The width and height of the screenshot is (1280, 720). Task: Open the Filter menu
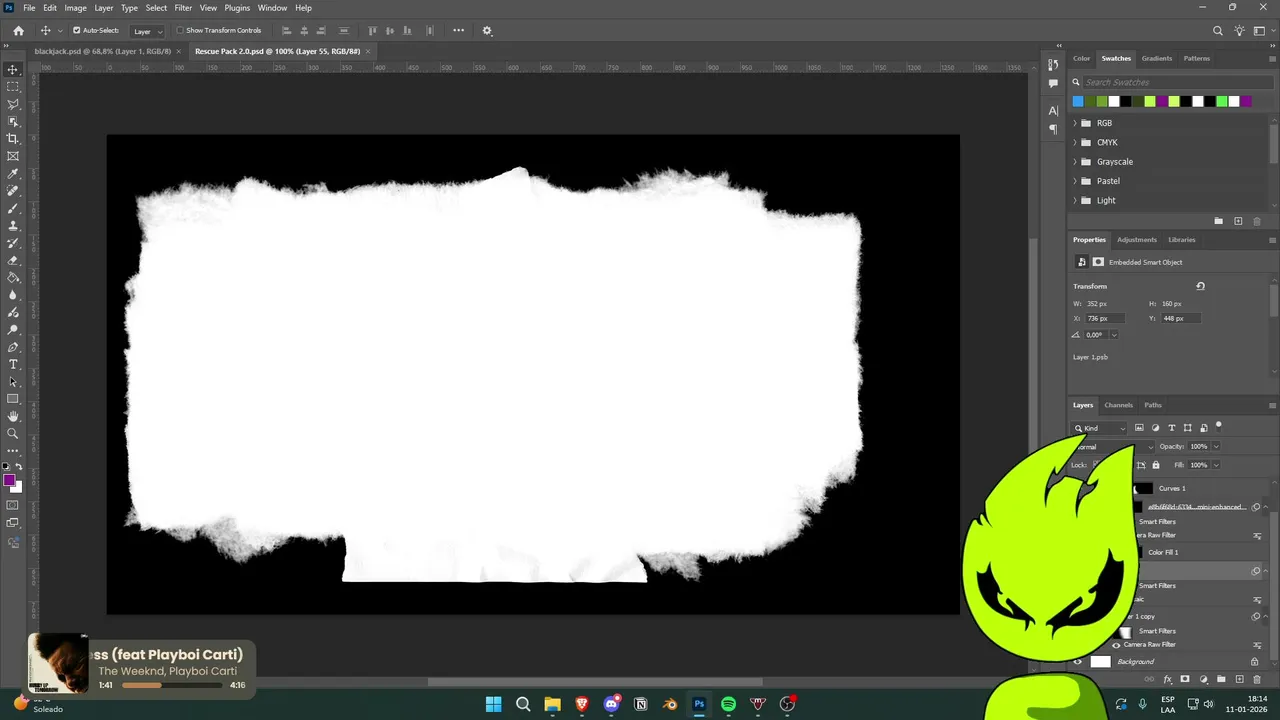(183, 8)
